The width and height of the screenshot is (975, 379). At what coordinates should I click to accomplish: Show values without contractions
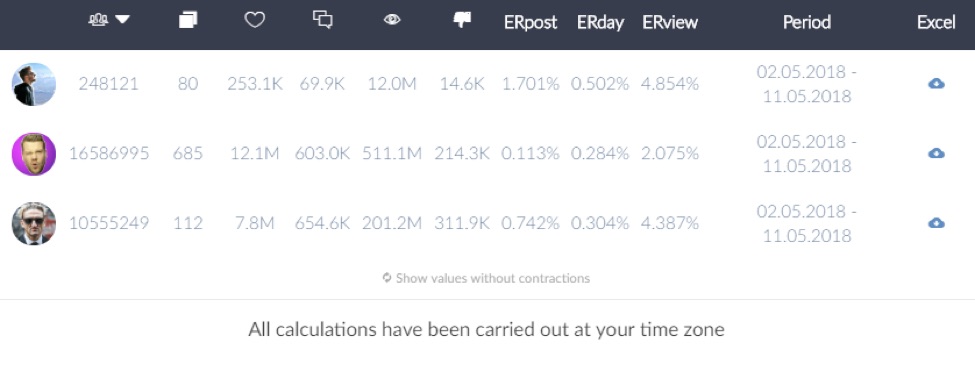pyautogui.click(x=487, y=278)
